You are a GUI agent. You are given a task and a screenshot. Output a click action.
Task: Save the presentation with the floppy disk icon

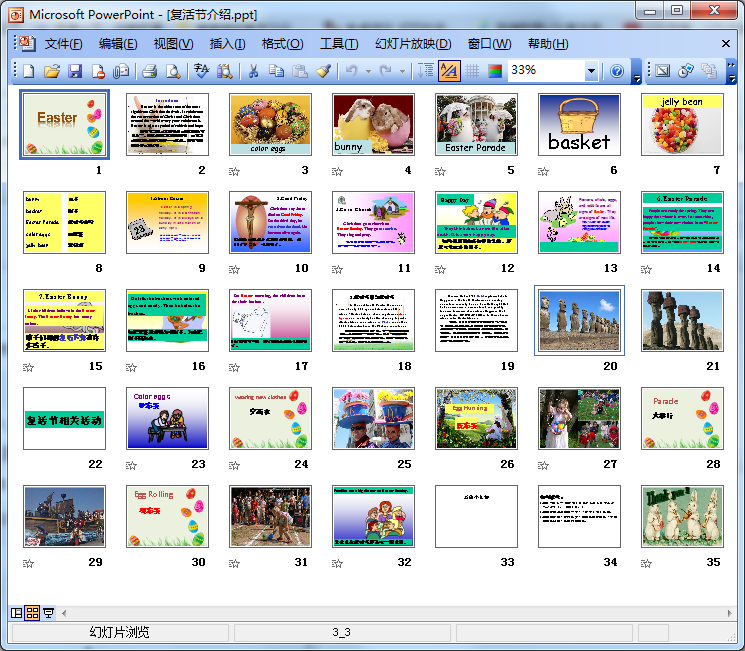pyautogui.click(x=75, y=71)
